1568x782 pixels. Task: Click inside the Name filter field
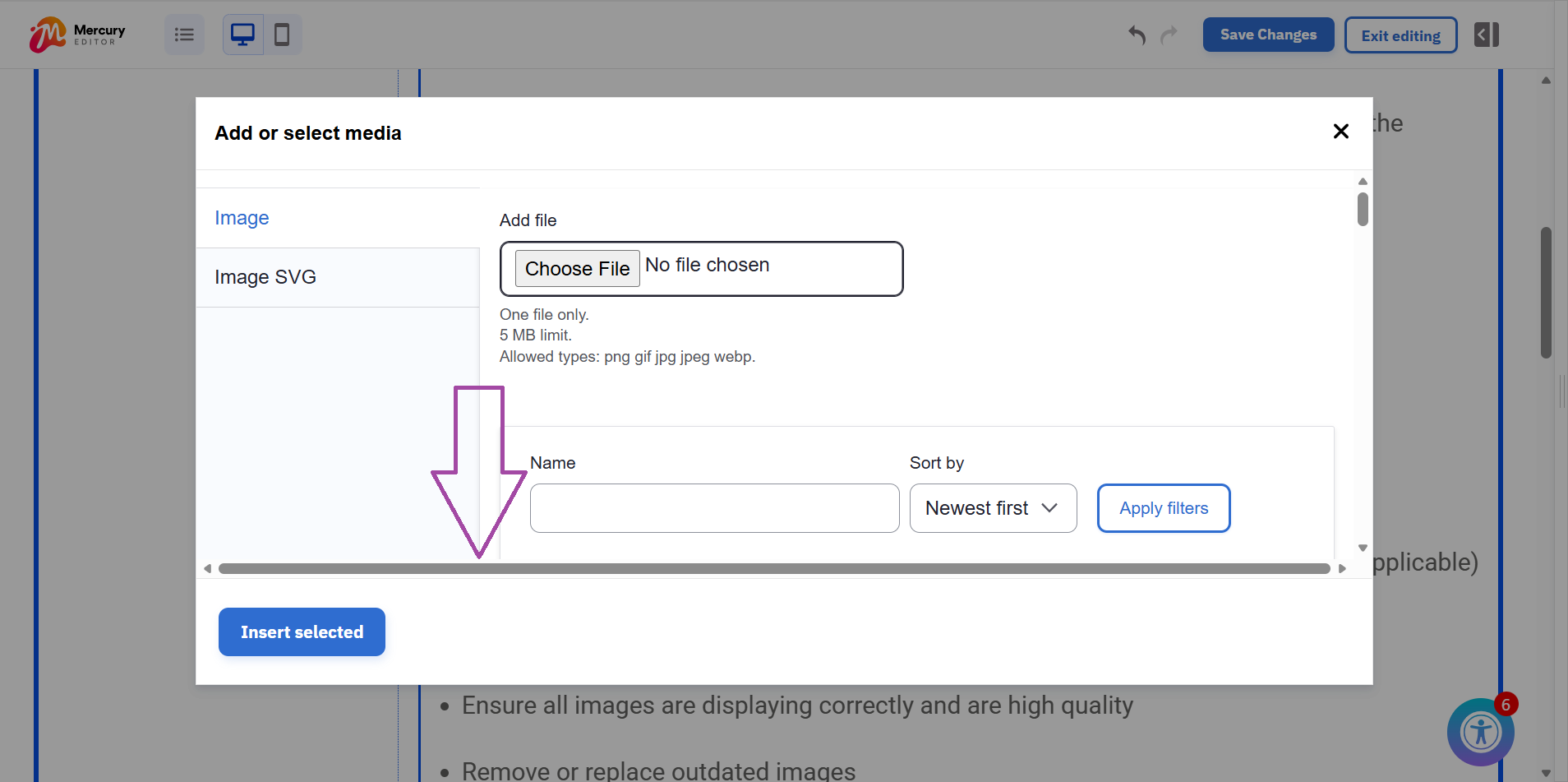[x=713, y=507]
